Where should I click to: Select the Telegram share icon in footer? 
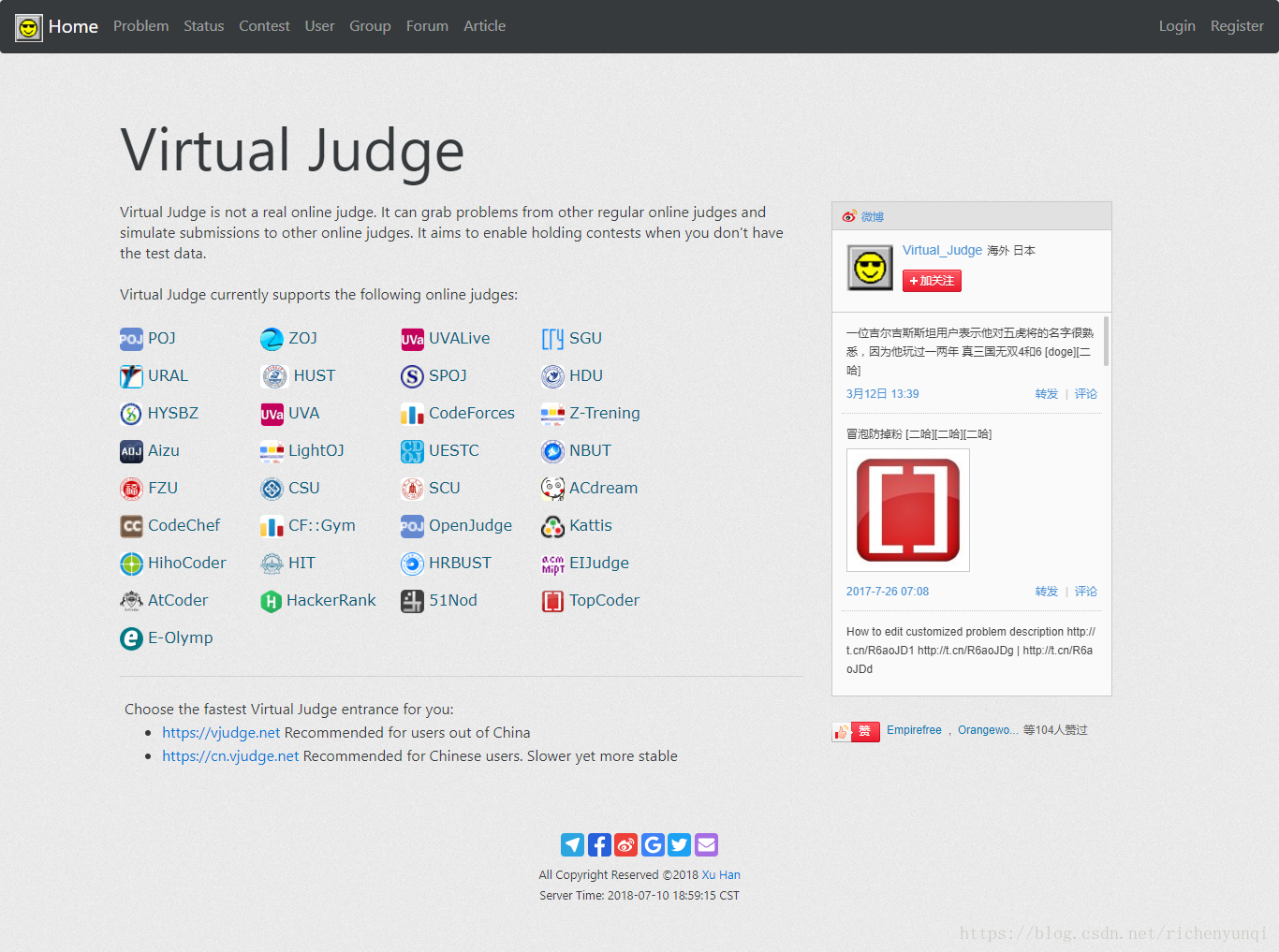point(572,844)
